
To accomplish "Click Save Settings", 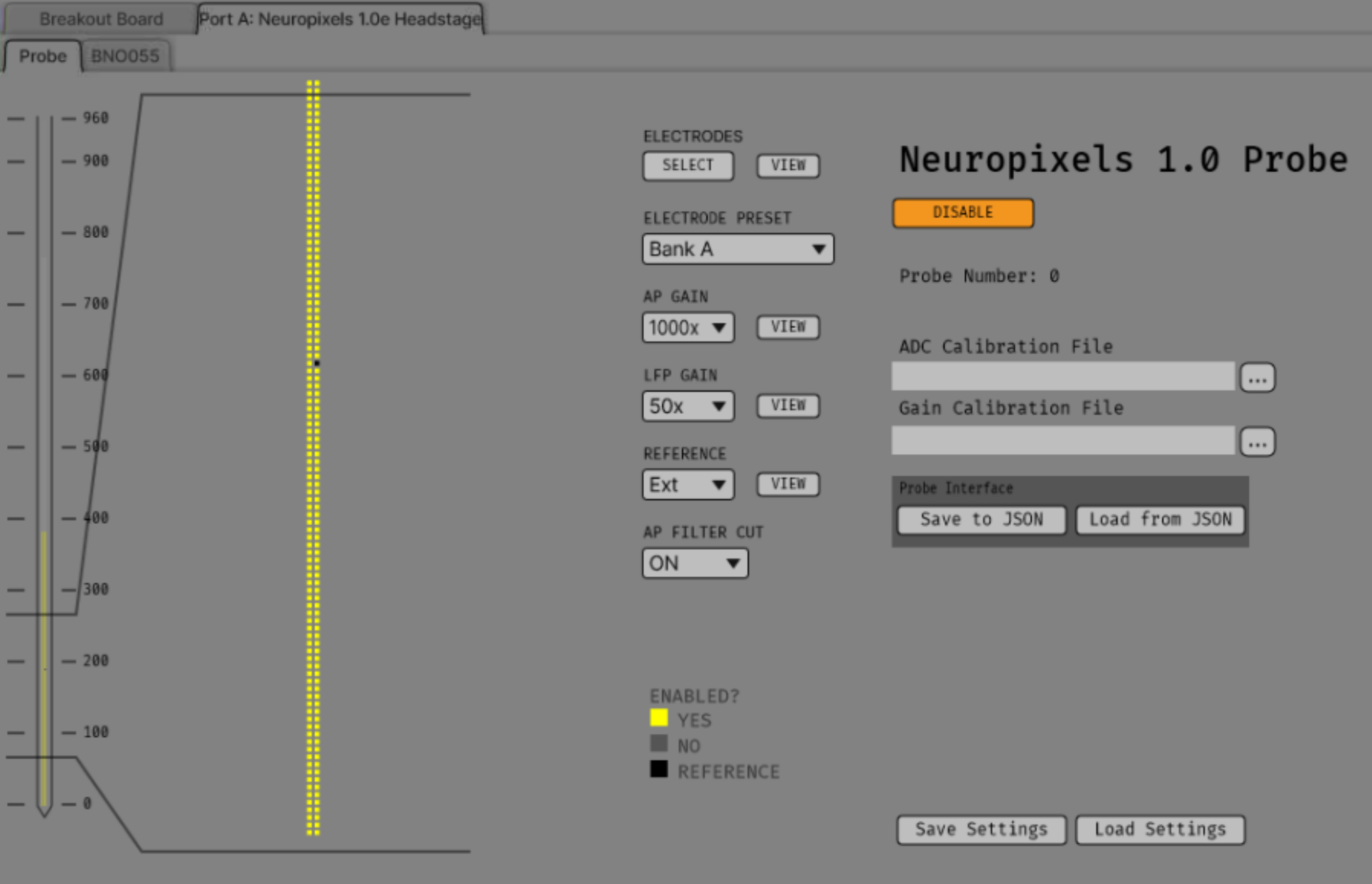I will tap(981, 830).
